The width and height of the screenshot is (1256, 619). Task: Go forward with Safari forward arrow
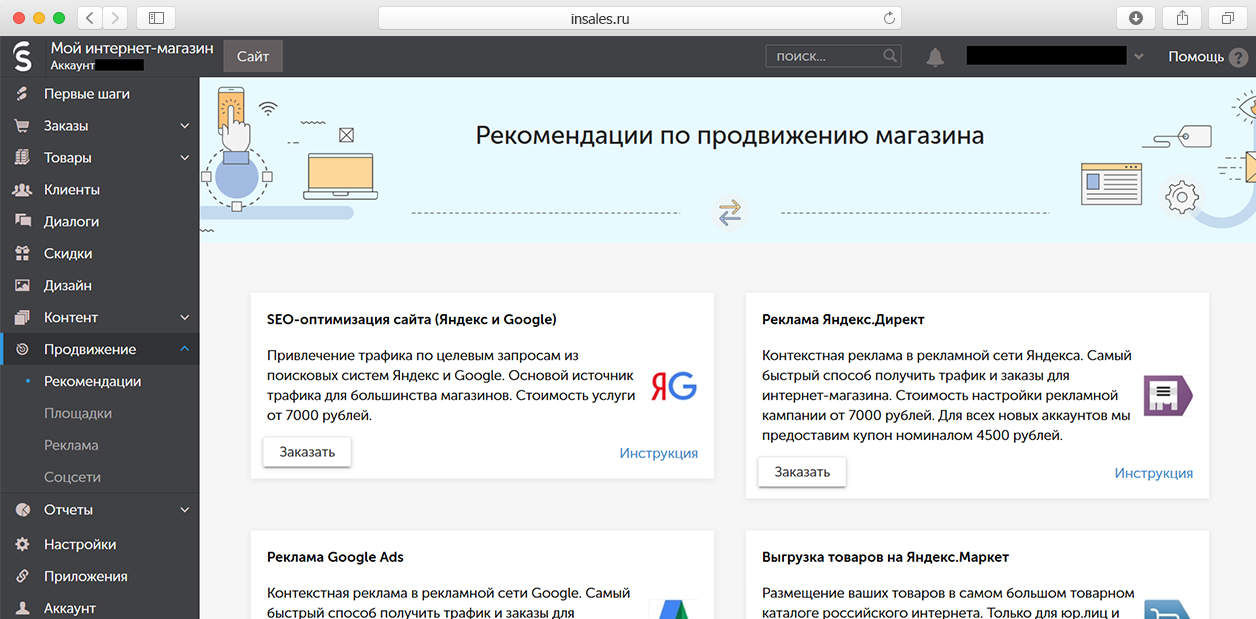pos(115,18)
